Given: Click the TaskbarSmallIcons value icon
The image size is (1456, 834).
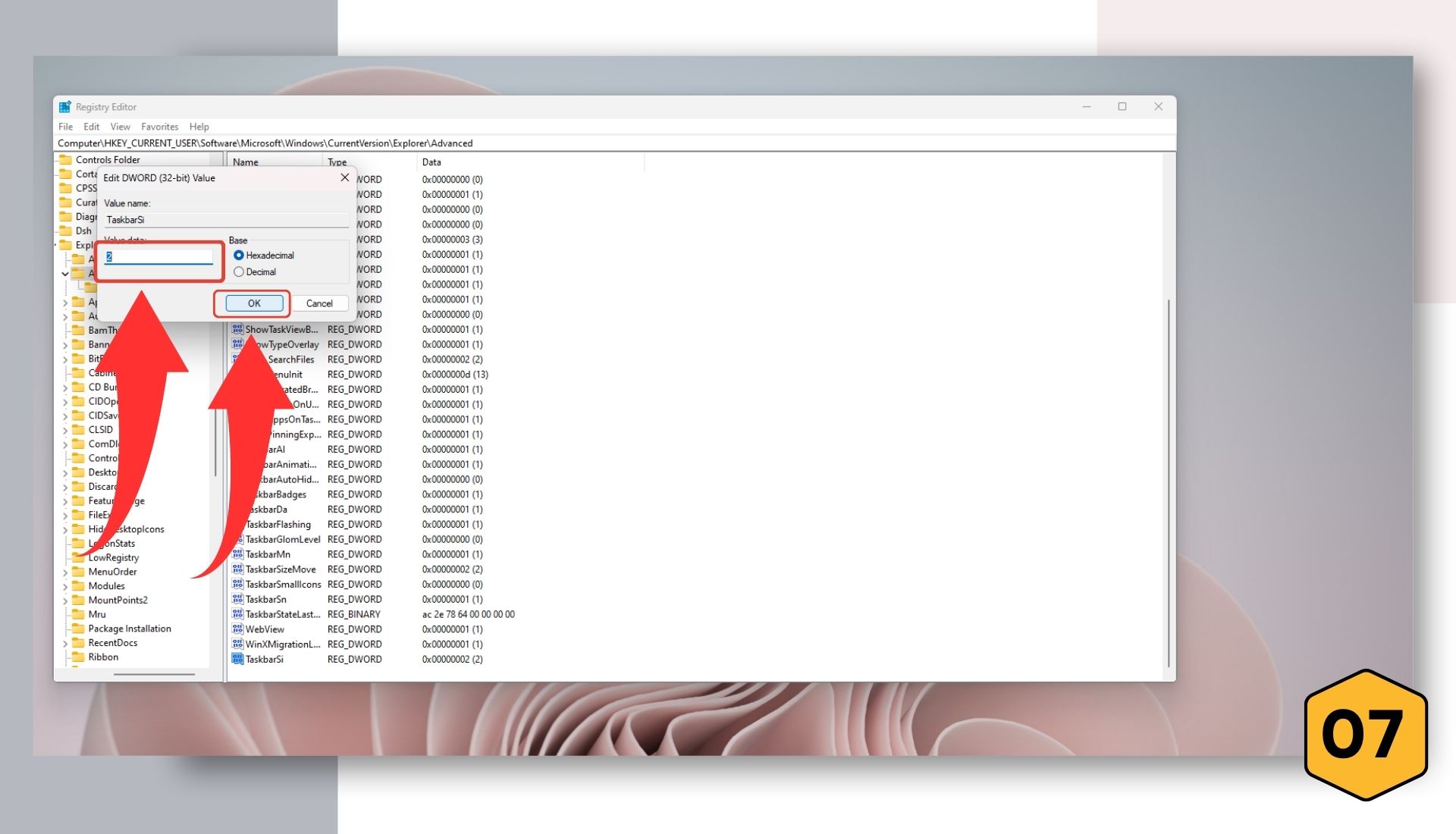Looking at the screenshot, I should point(237,585).
